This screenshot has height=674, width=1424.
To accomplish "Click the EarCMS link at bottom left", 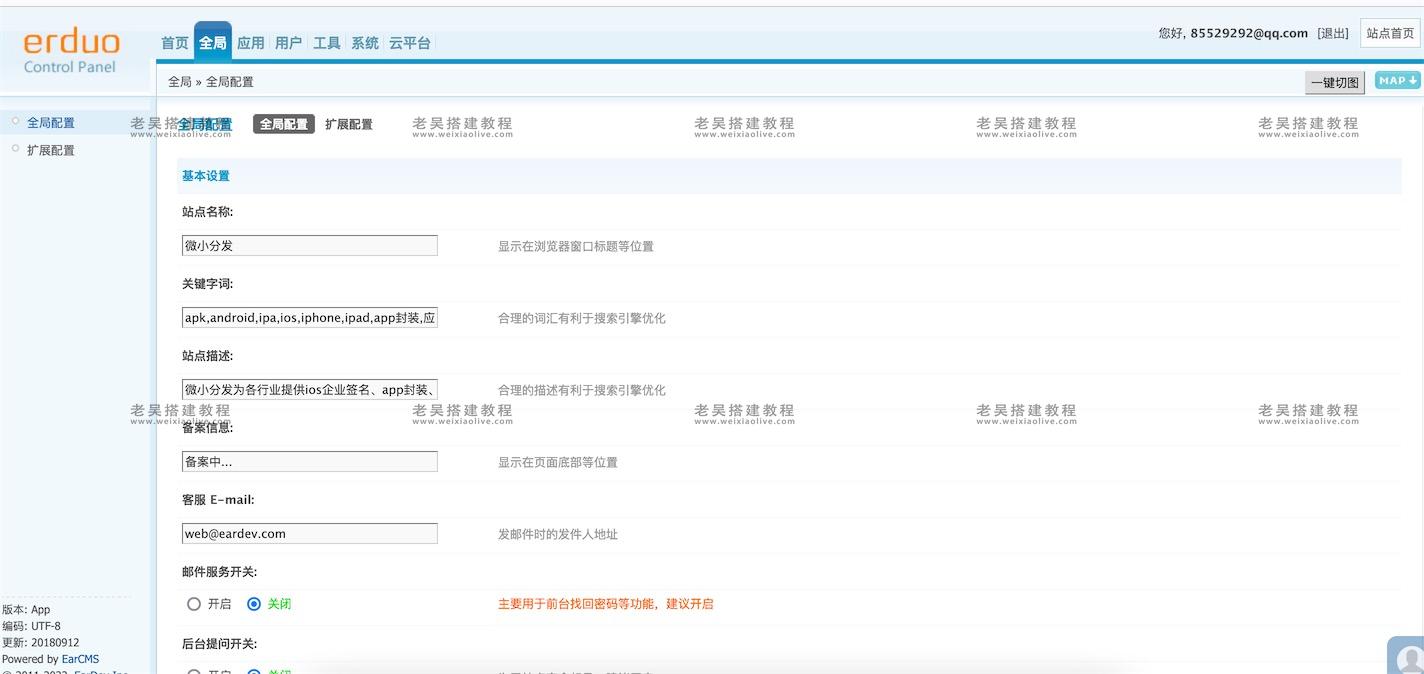I will point(79,658).
